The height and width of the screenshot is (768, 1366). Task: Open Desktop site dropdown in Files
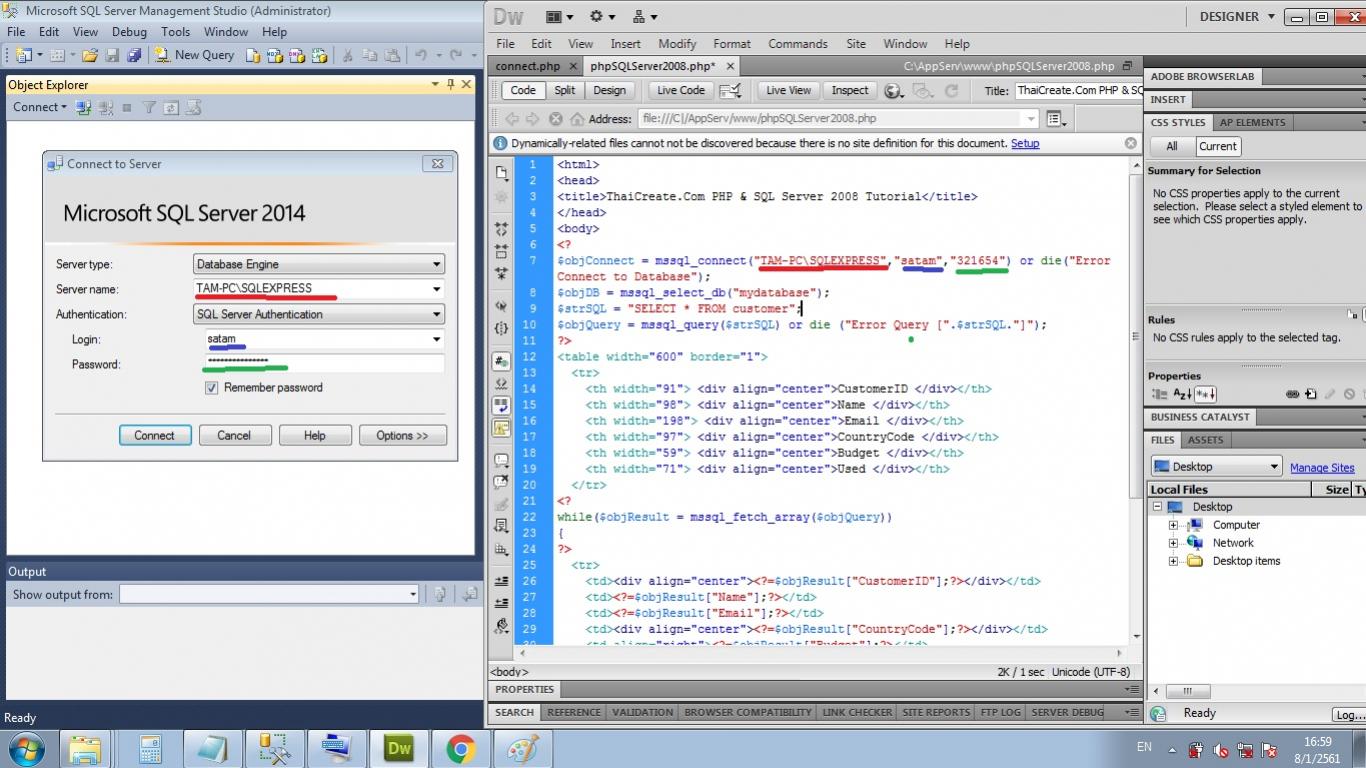(1216, 467)
